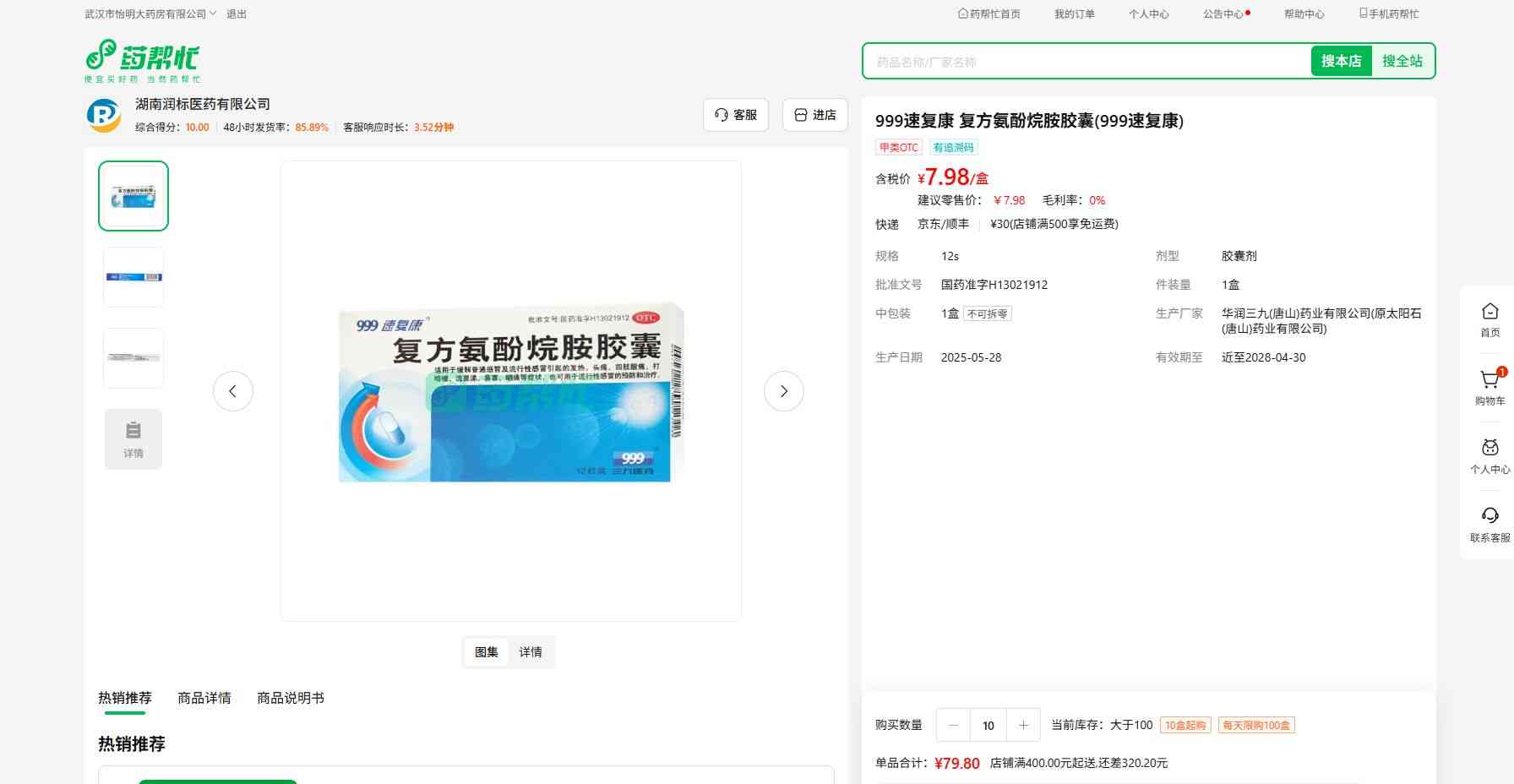The height and width of the screenshot is (784, 1514).
Task: Show previous product image arrow
Action: pos(233,391)
